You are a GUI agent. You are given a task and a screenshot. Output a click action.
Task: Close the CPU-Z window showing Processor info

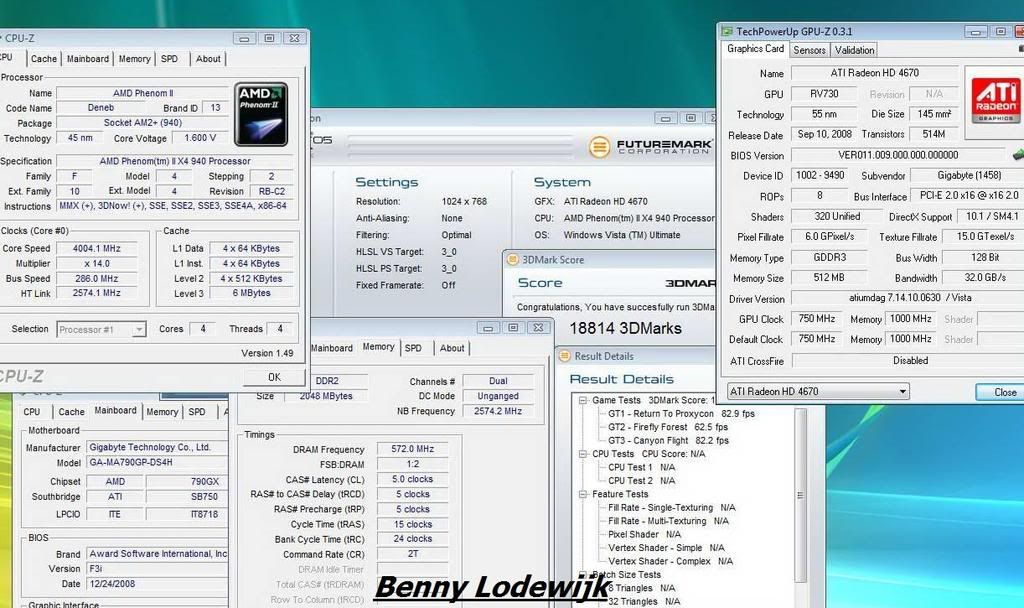click(x=295, y=39)
